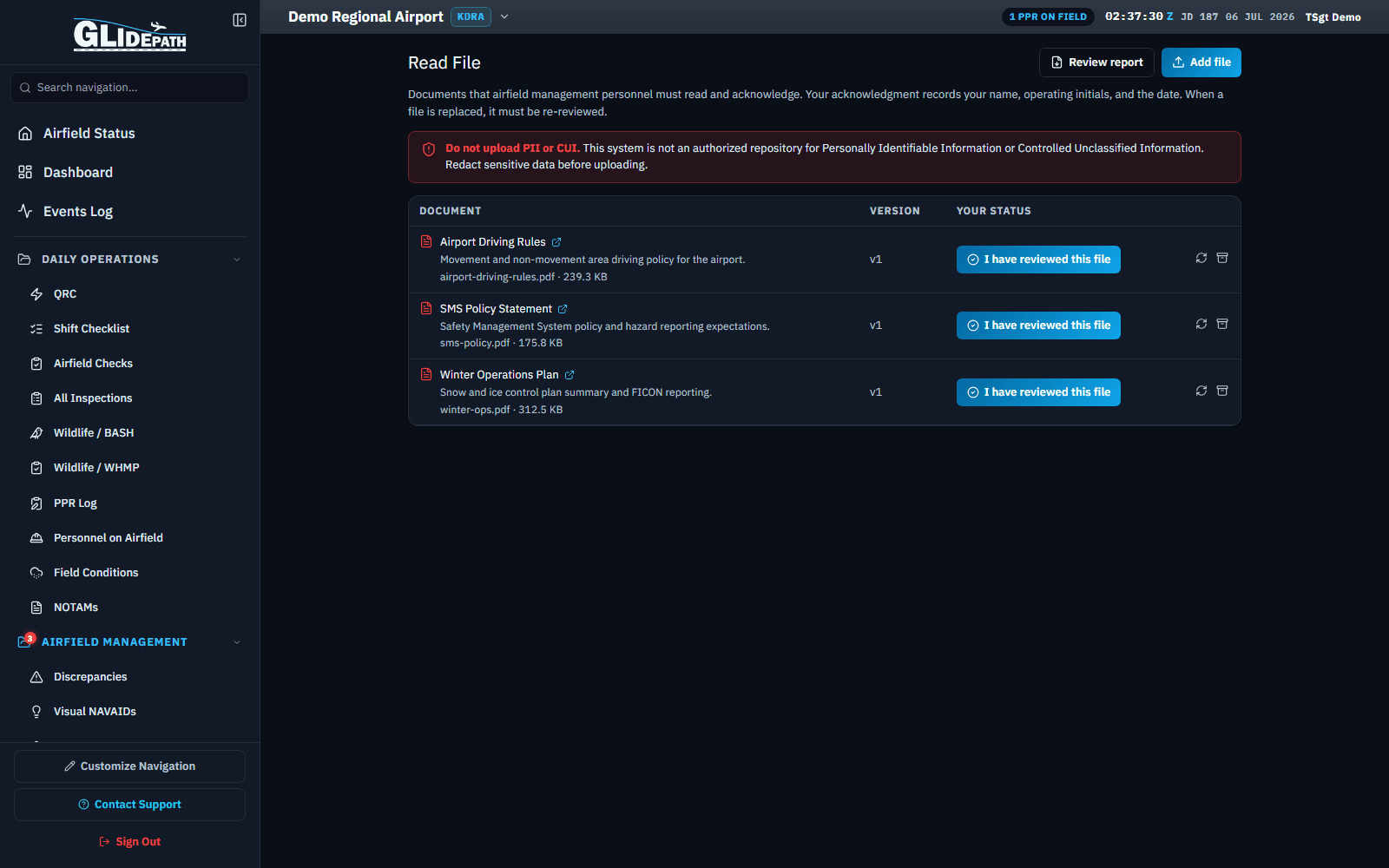Screen dimensions: 1389x868
Task: Click the Discrepancies warning triangle icon
Action: (x=36, y=677)
